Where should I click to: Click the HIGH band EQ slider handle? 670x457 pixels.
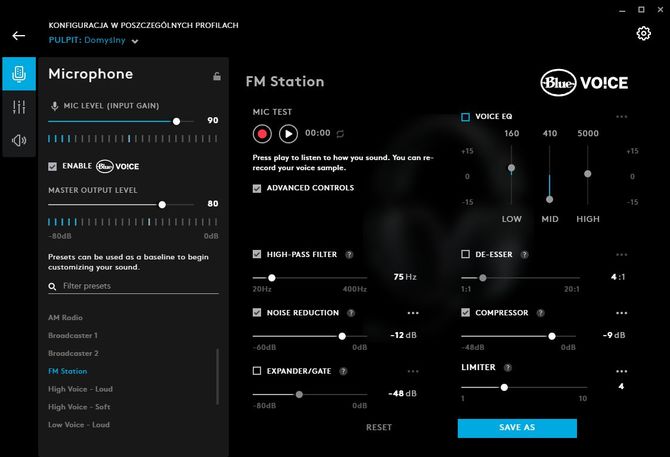pyautogui.click(x=588, y=174)
